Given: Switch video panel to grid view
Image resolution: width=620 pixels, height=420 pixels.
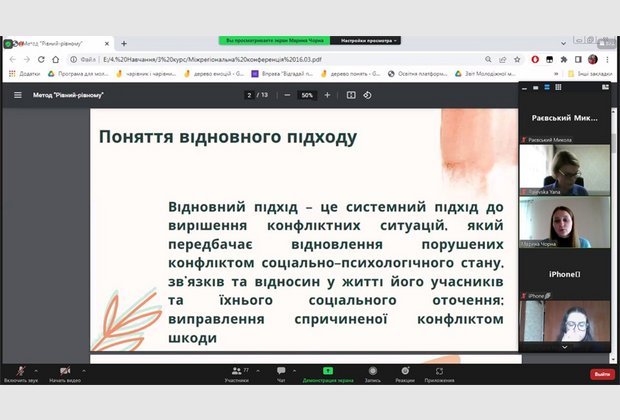Looking at the screenshot, I should (558, 87).
